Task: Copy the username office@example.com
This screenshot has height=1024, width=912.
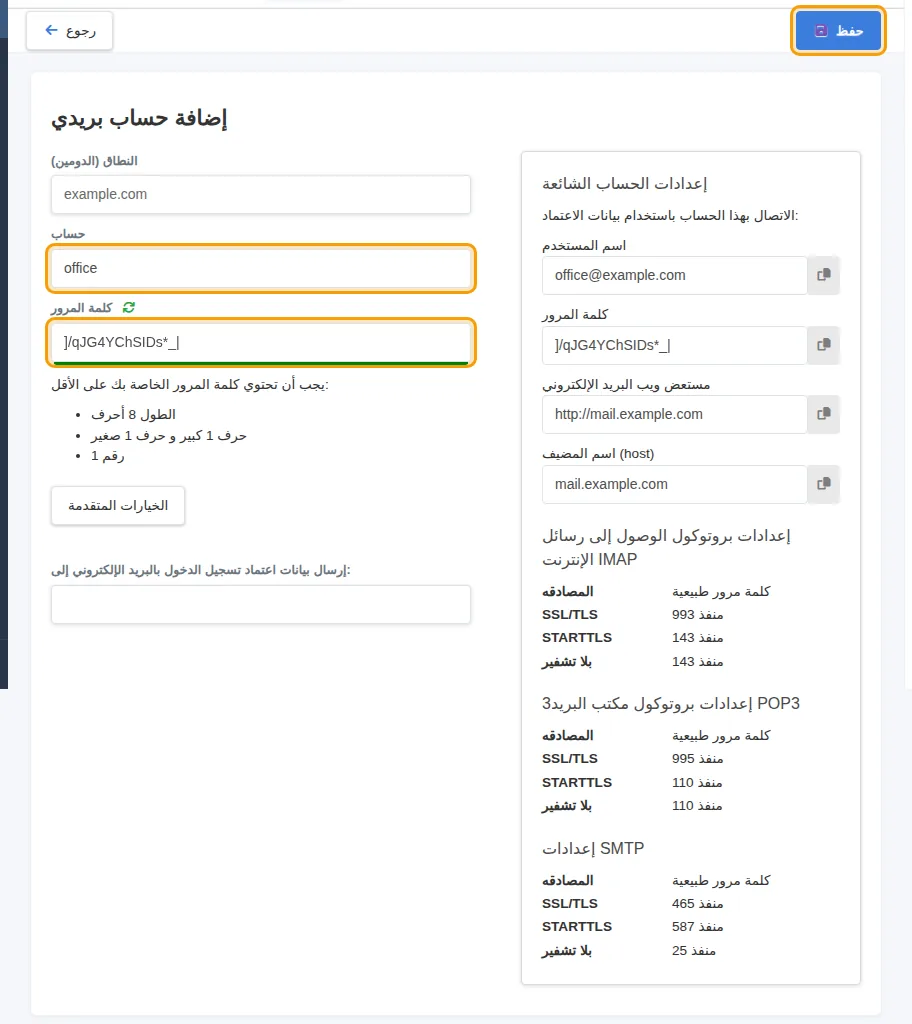Action: (x=824, y=275)
